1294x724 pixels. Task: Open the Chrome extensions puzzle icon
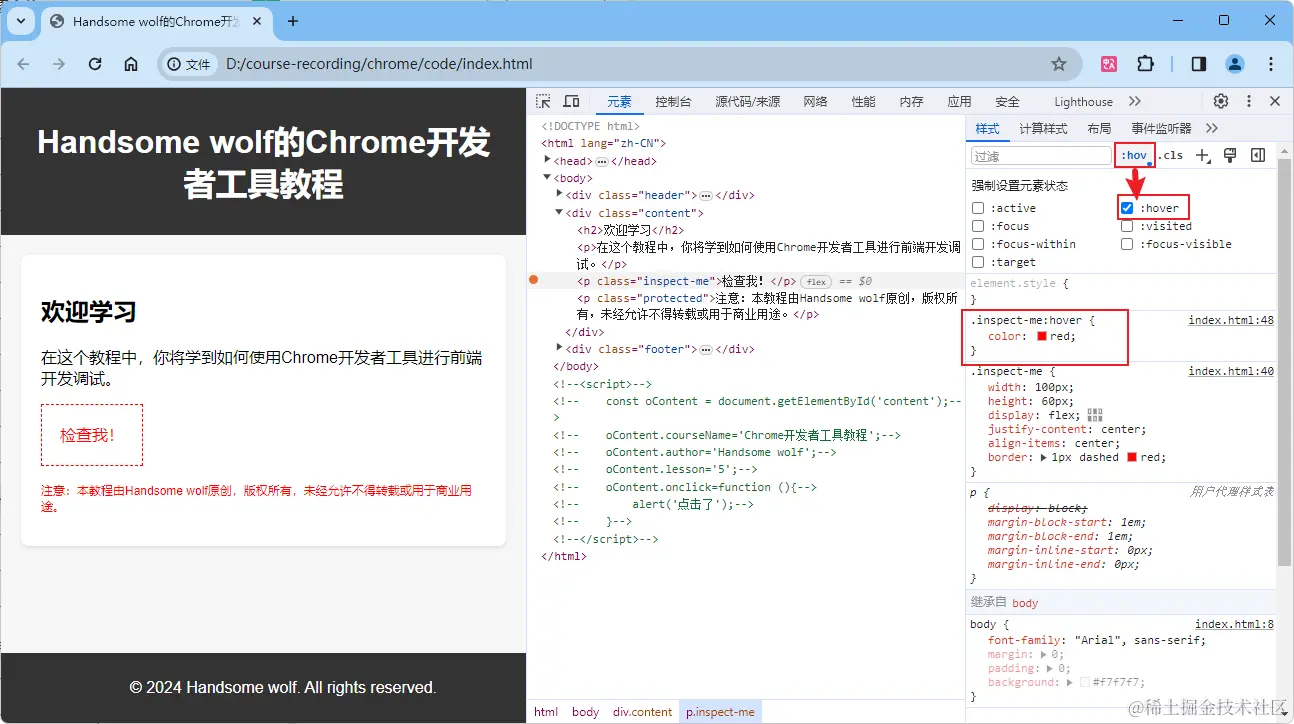pyautogui.click(x=1145, y=64)
